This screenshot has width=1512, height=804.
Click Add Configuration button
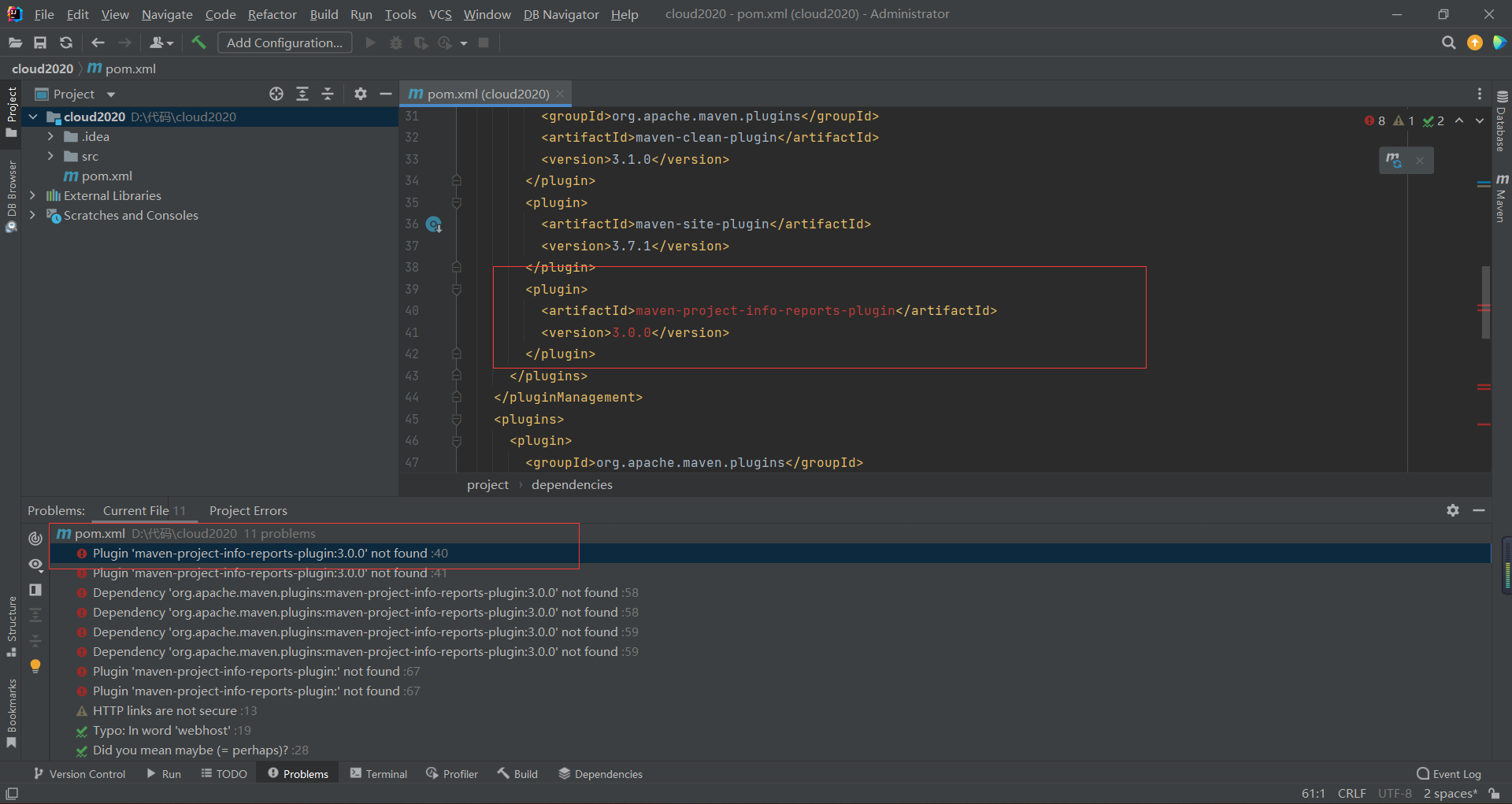coord(284,43)
